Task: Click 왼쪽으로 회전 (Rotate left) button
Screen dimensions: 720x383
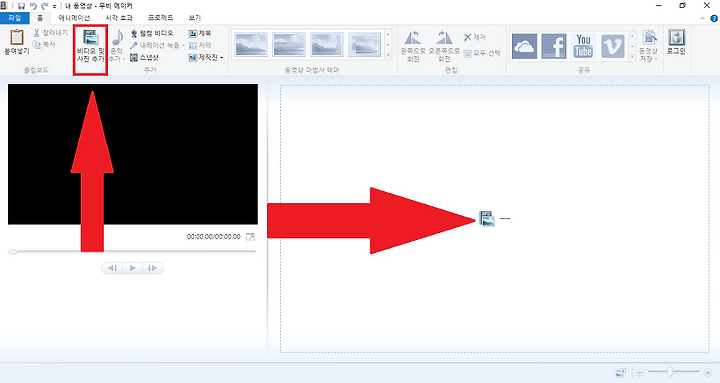Action: (413, 46)
